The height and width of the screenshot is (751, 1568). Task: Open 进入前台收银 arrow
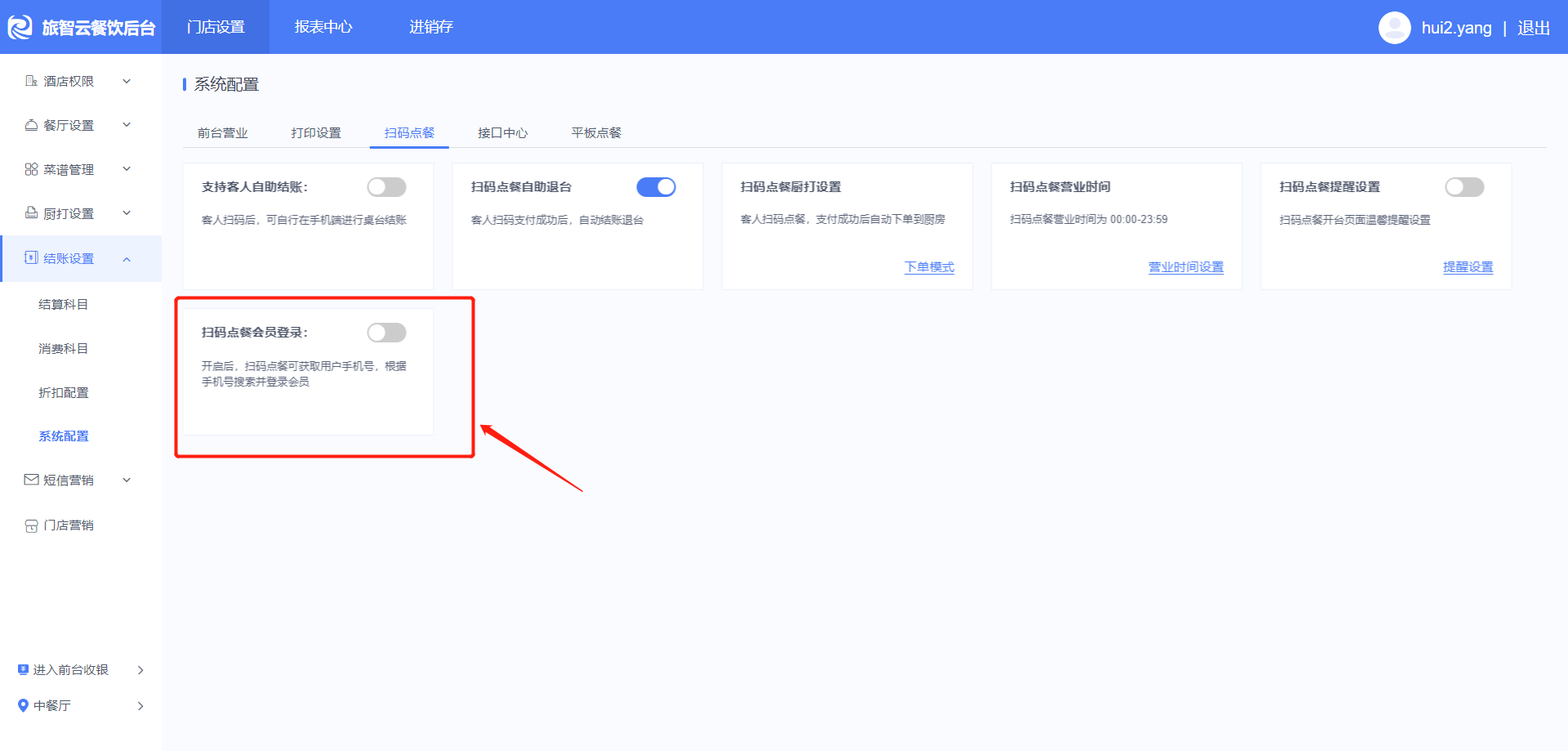pyautogui.click(x=140, y=670)
